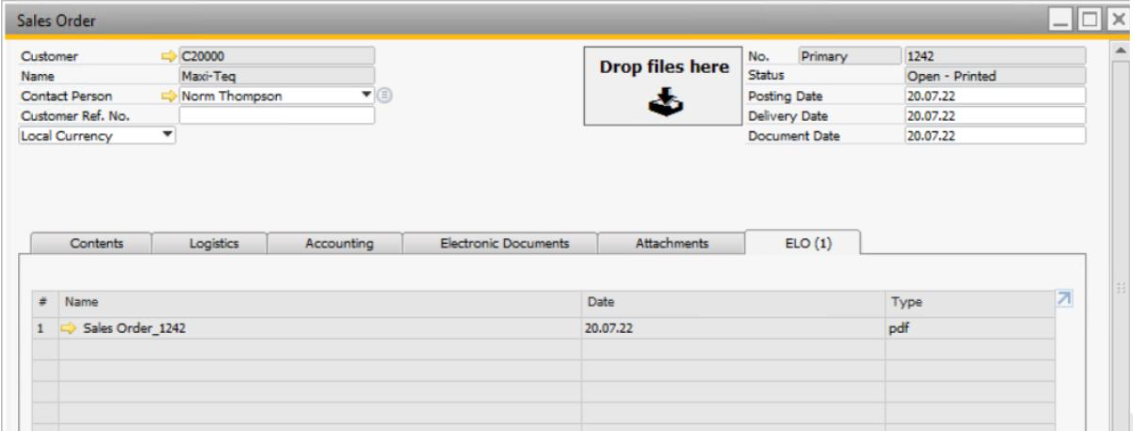The image size is (1133, 431).
Task: Click the Name column header
Action: (x=320, y=302)
